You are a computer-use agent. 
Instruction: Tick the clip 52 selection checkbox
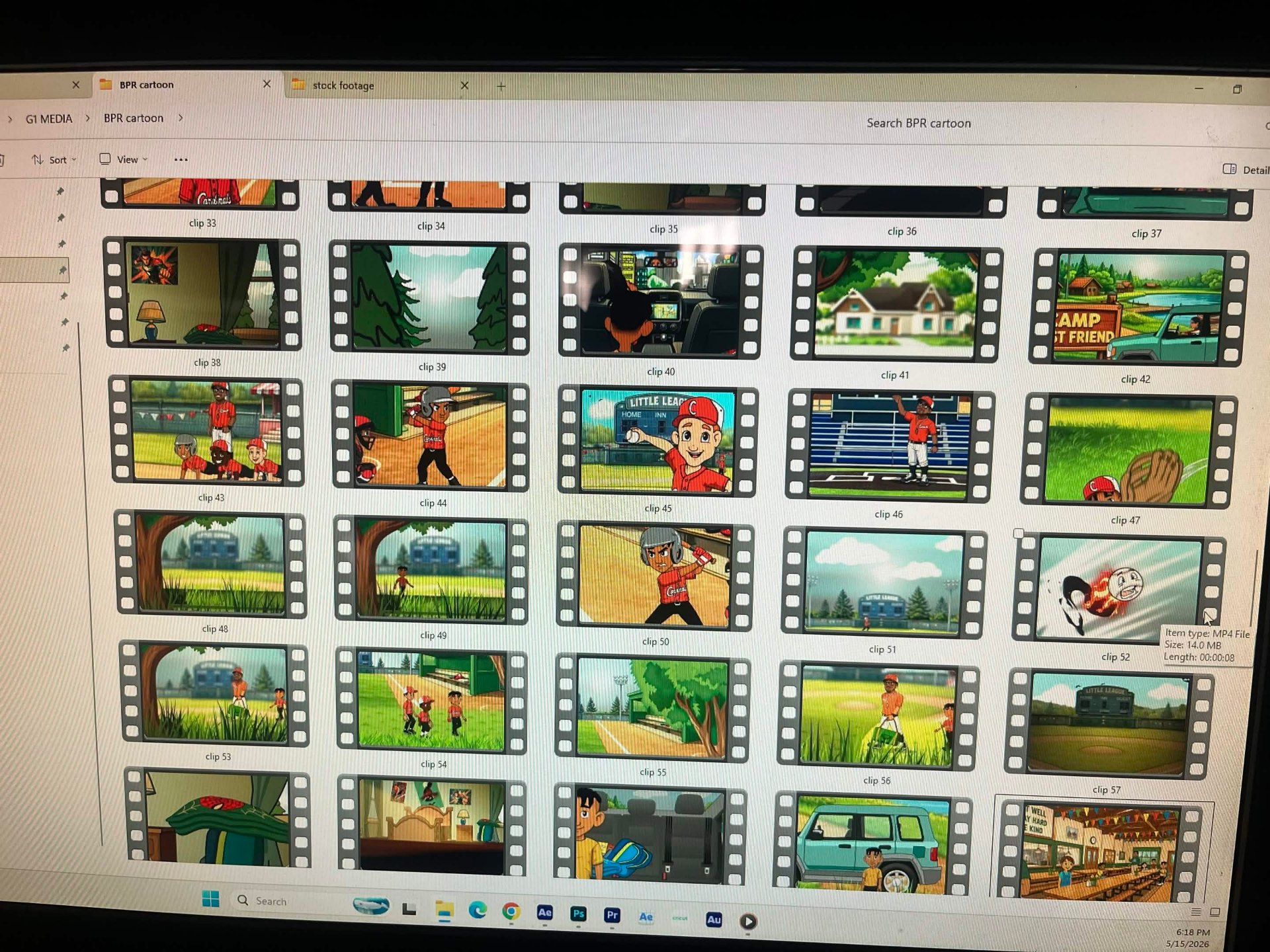pos(1019,534)
